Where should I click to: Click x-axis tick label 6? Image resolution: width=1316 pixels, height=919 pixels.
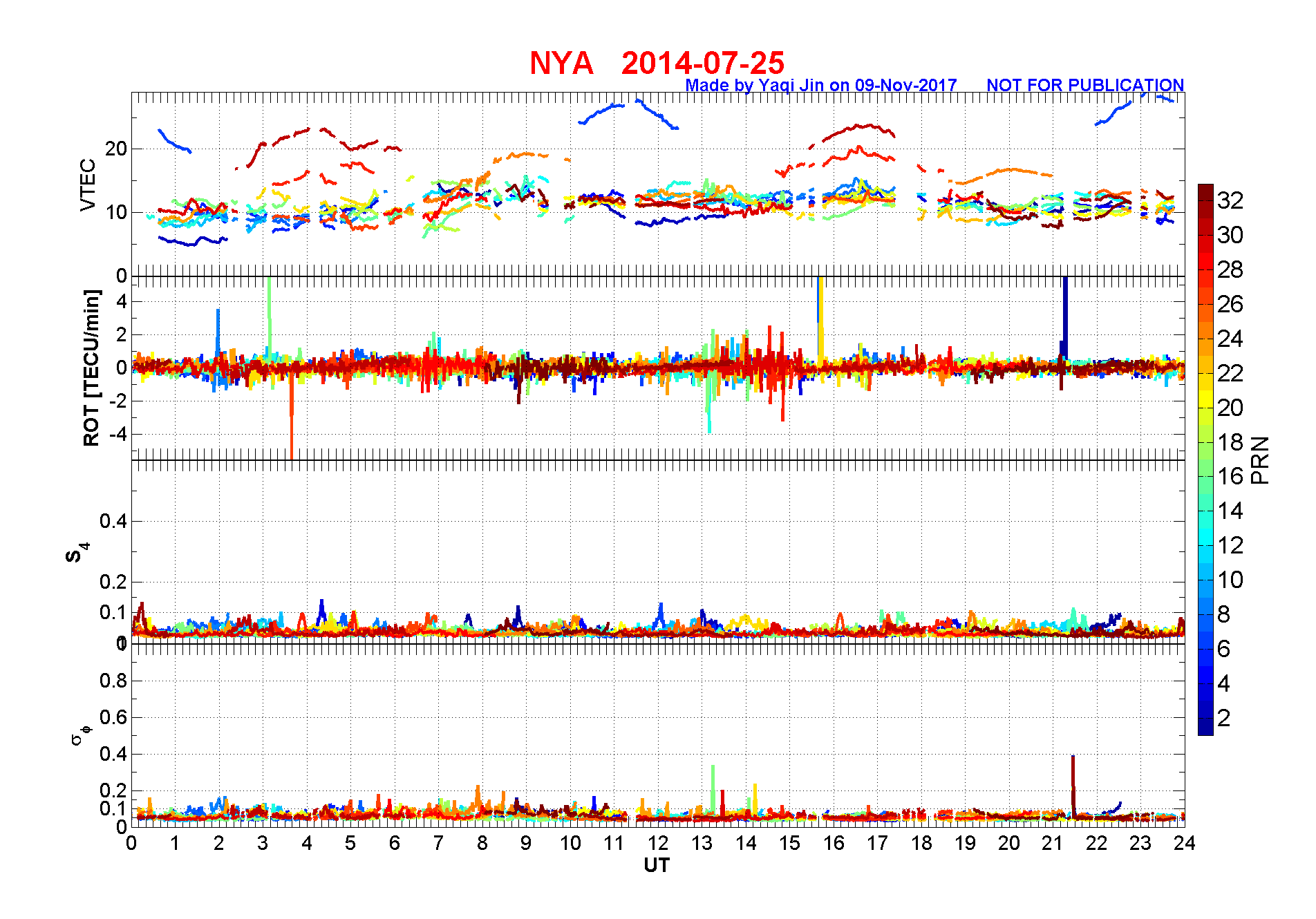pyautogui.click(x=395, y=843)
